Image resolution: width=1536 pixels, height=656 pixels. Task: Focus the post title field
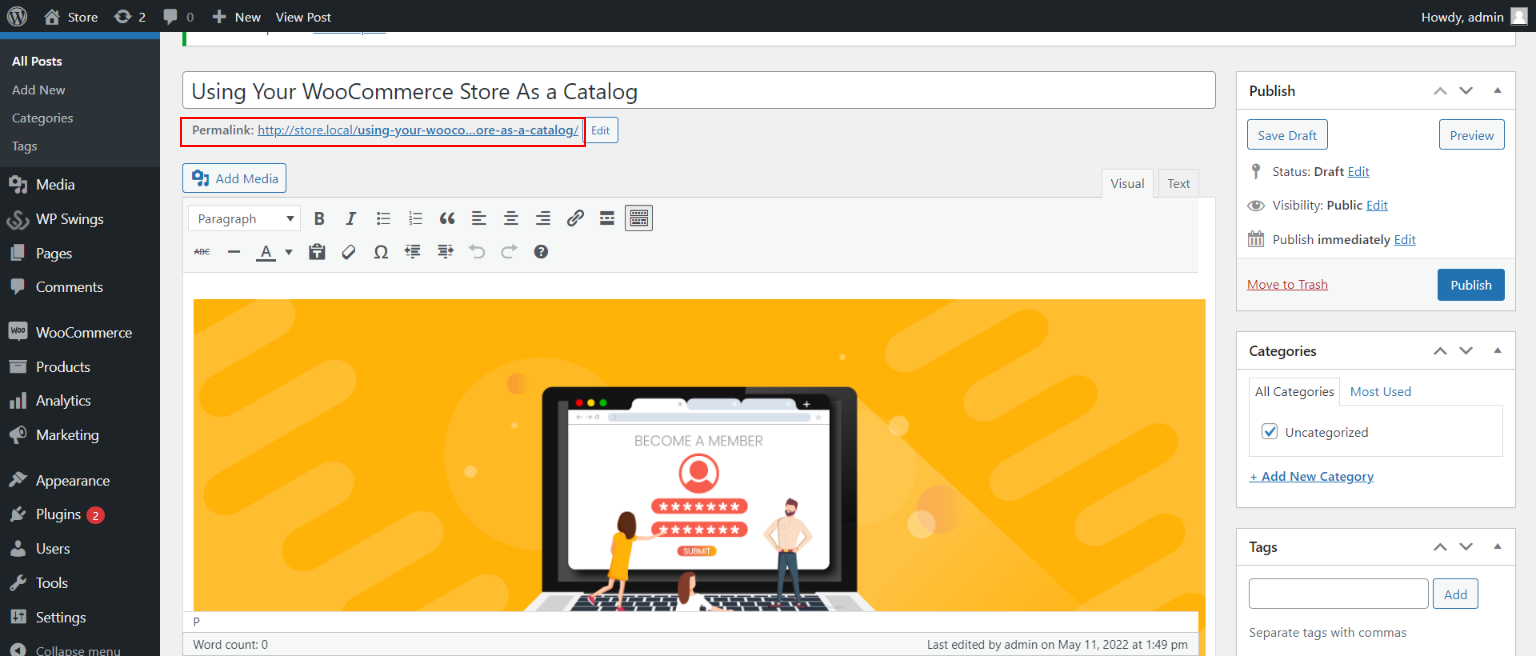pyautogui.click(x=698, y=90)
